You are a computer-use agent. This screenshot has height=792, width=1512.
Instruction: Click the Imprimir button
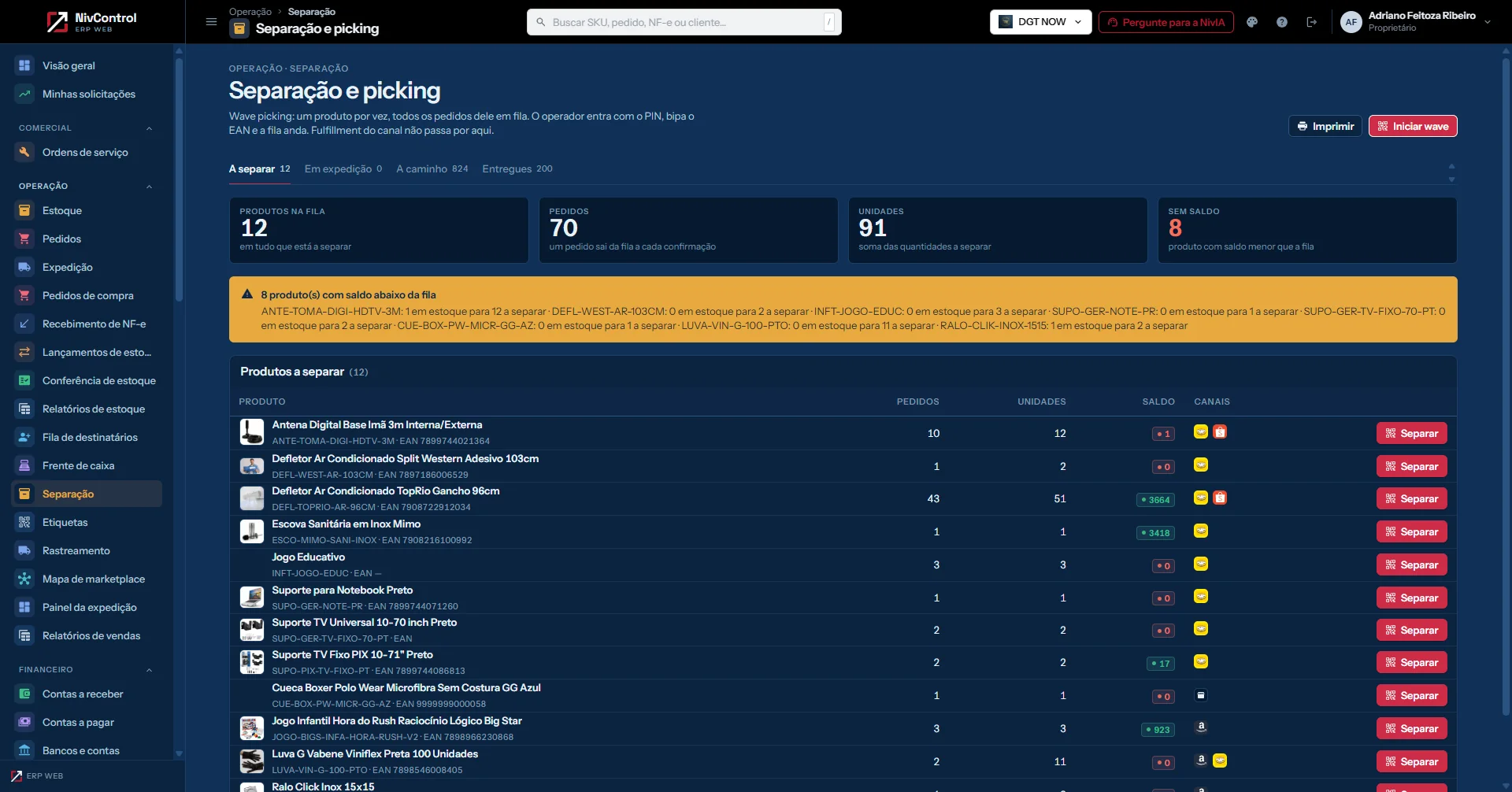(x=1325, y=126)
